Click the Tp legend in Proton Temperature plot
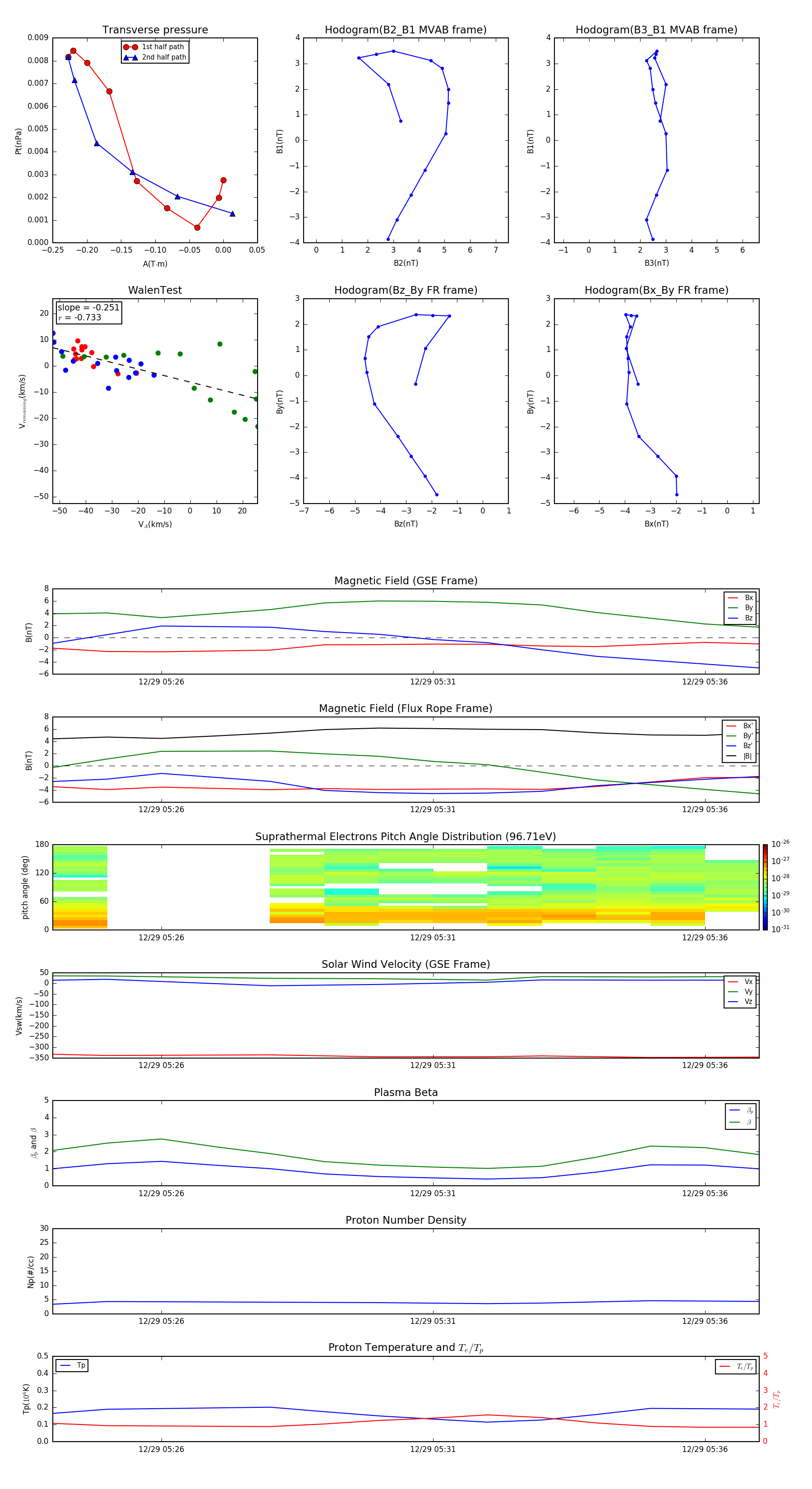812x1489 pixels. click(x=72, y=1365)
